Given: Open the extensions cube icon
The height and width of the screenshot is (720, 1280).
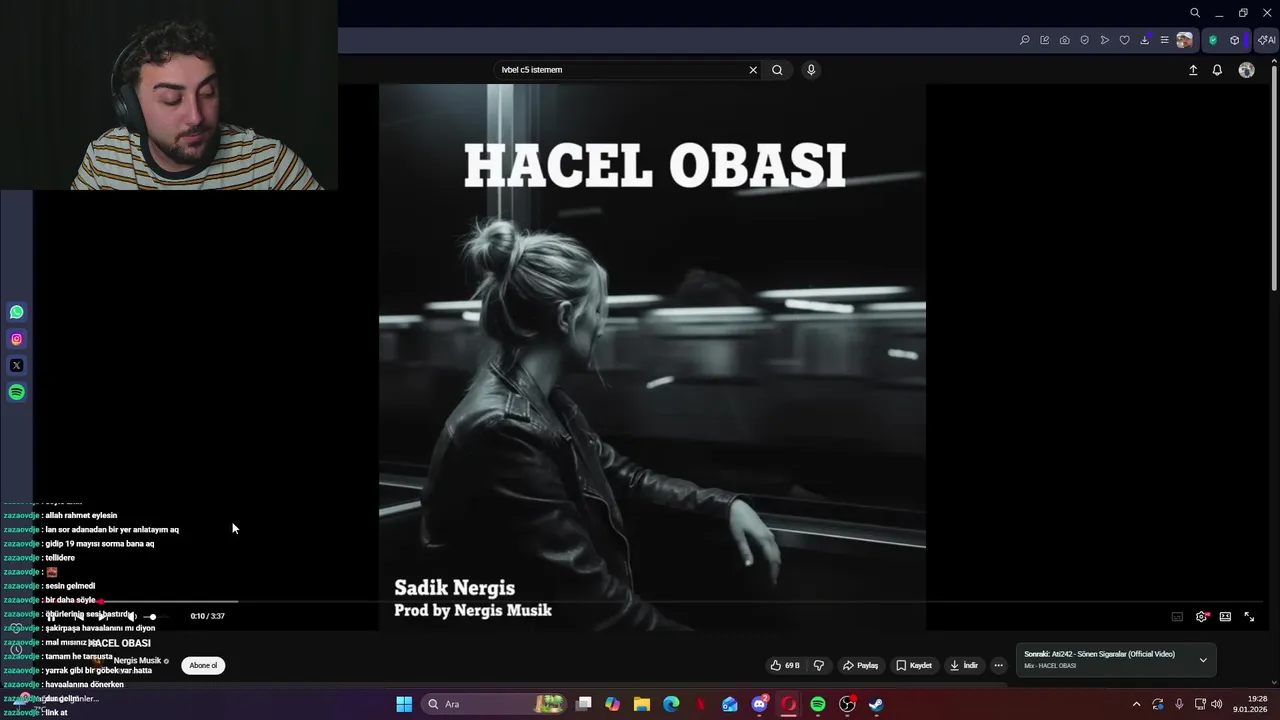Looking at the screenshot, I should [1235, 40].
